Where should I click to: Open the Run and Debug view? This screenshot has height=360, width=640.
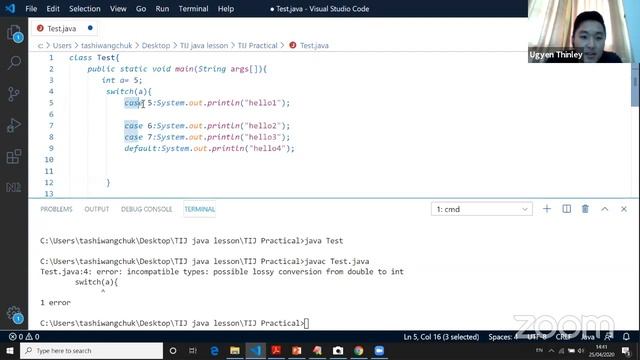coord(14,125)
